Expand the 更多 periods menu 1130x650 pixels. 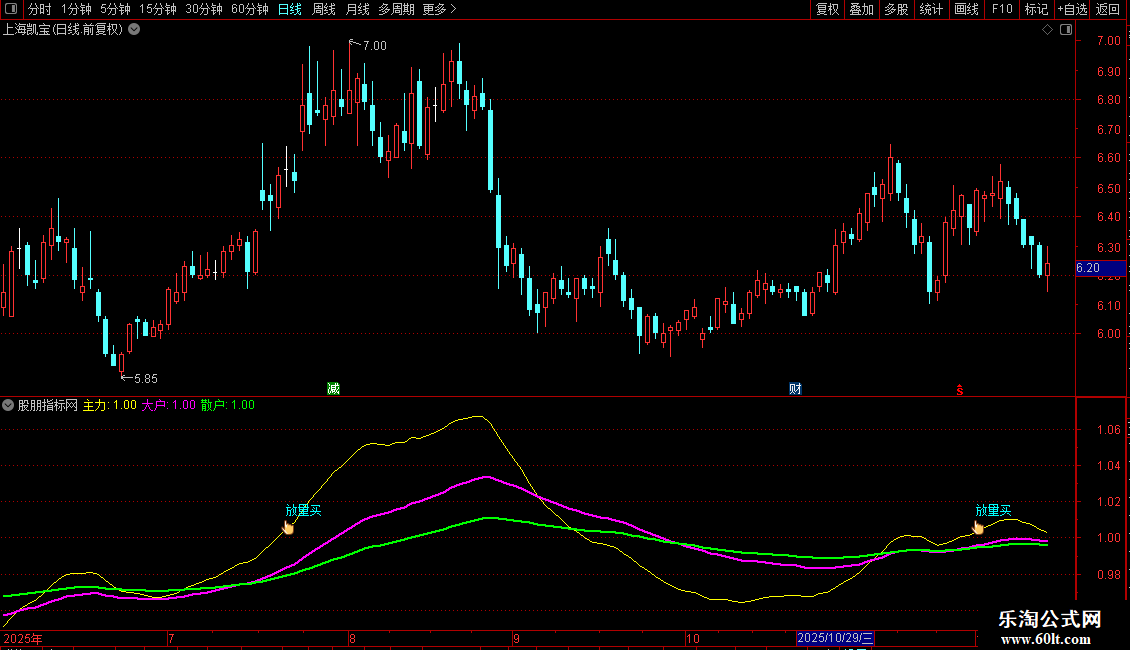439,9
